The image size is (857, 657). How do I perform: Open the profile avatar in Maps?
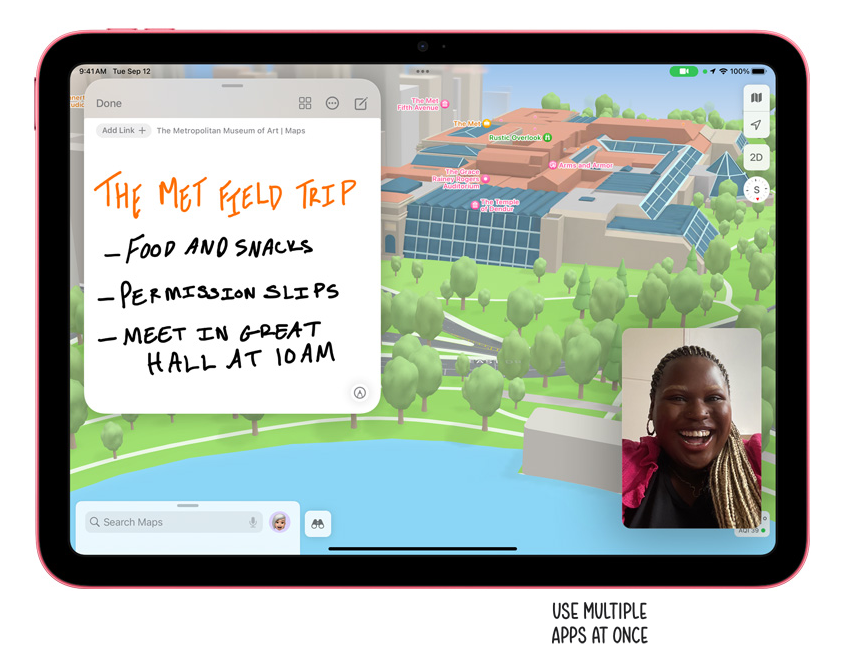280,522
